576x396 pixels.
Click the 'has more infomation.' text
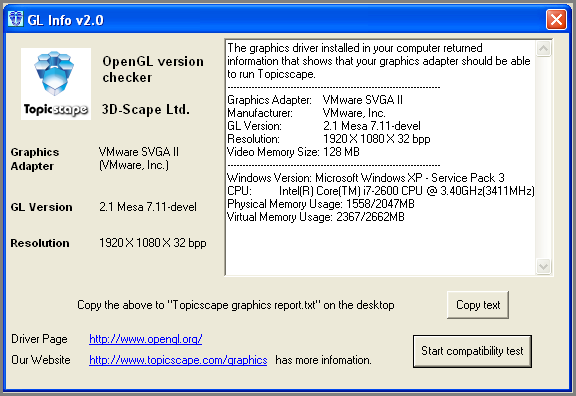point(323,360)
